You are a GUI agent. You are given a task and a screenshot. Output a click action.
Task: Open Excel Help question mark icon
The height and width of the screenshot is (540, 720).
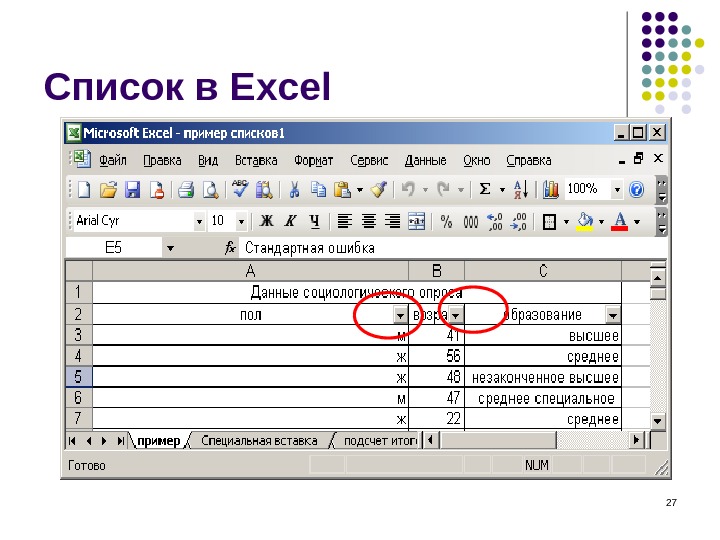coord(636,189)
